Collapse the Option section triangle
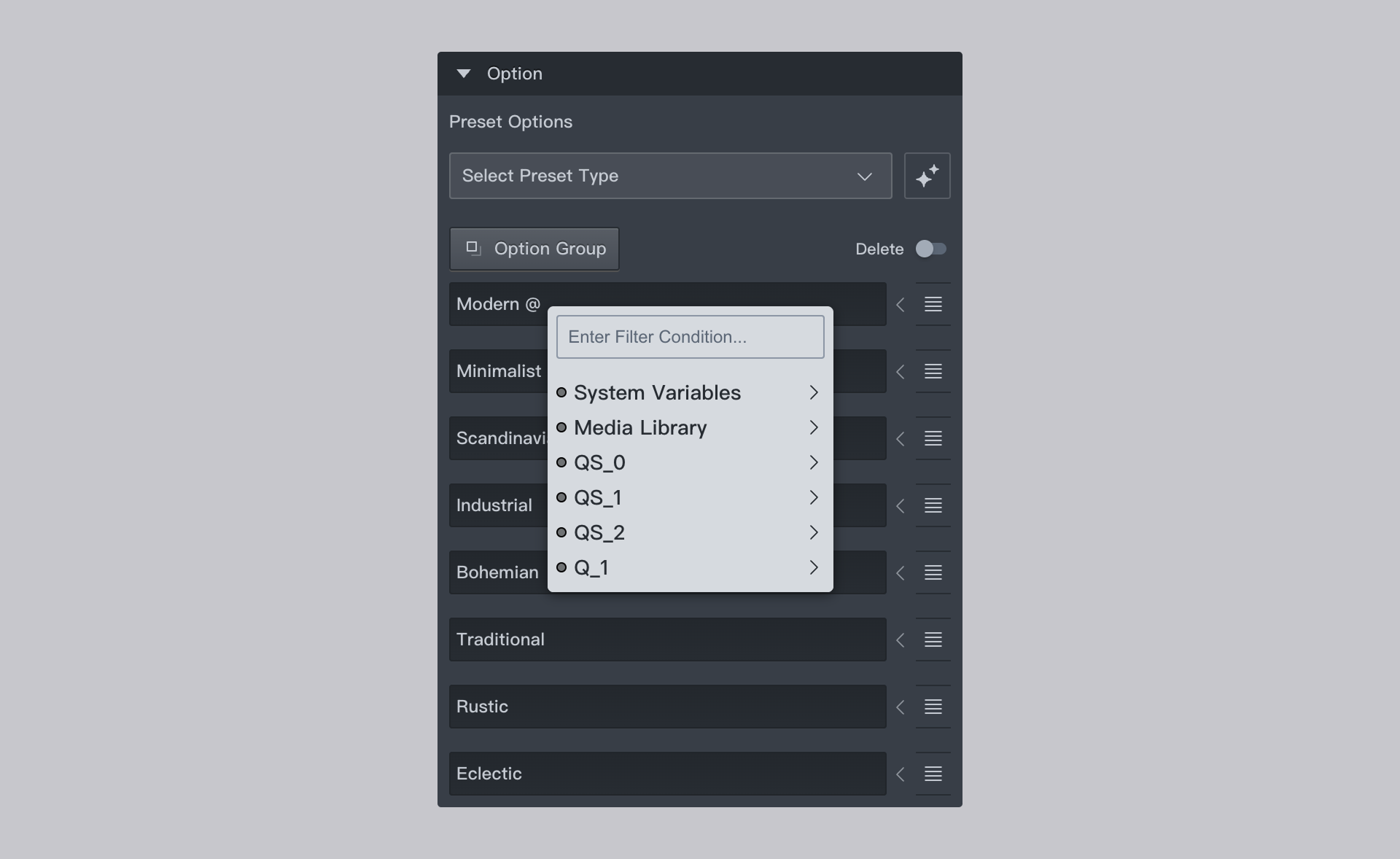The image size is (1400, 859). 463,74
